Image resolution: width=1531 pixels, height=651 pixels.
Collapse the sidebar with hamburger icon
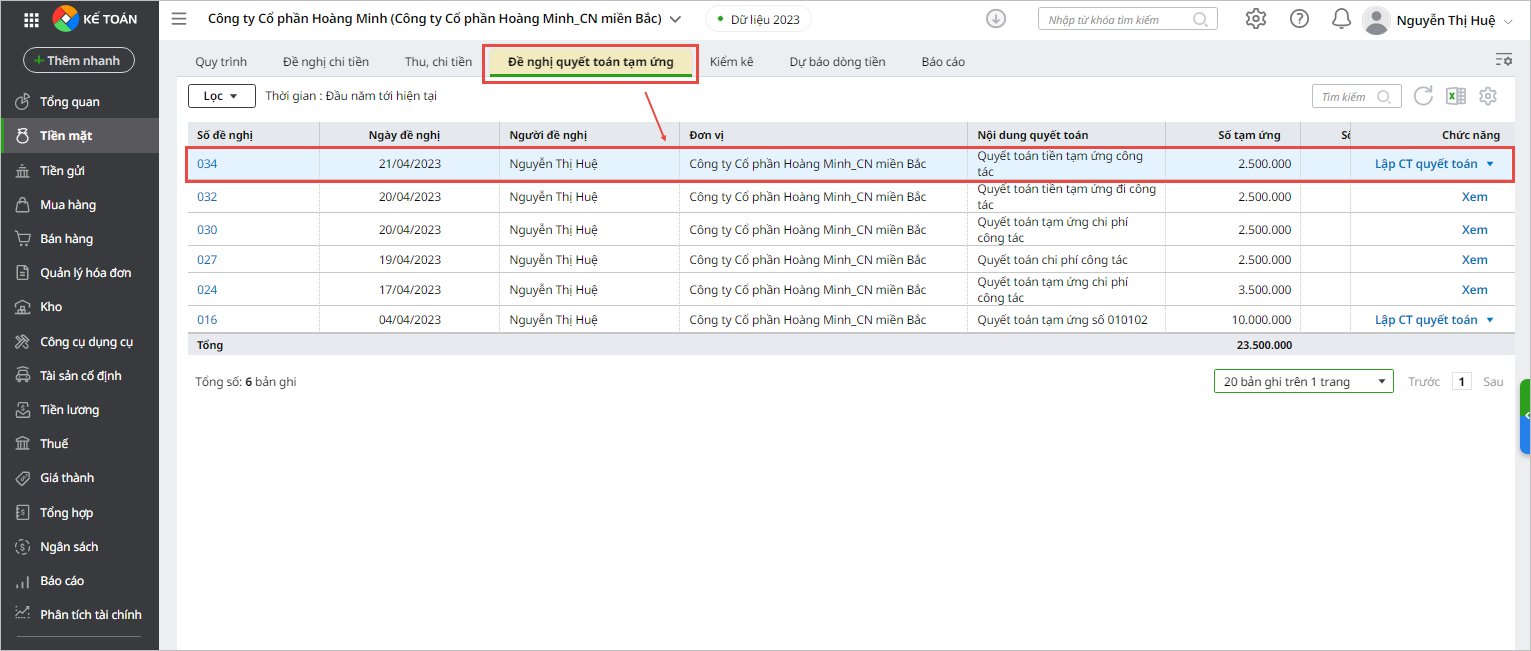point(179,19)
